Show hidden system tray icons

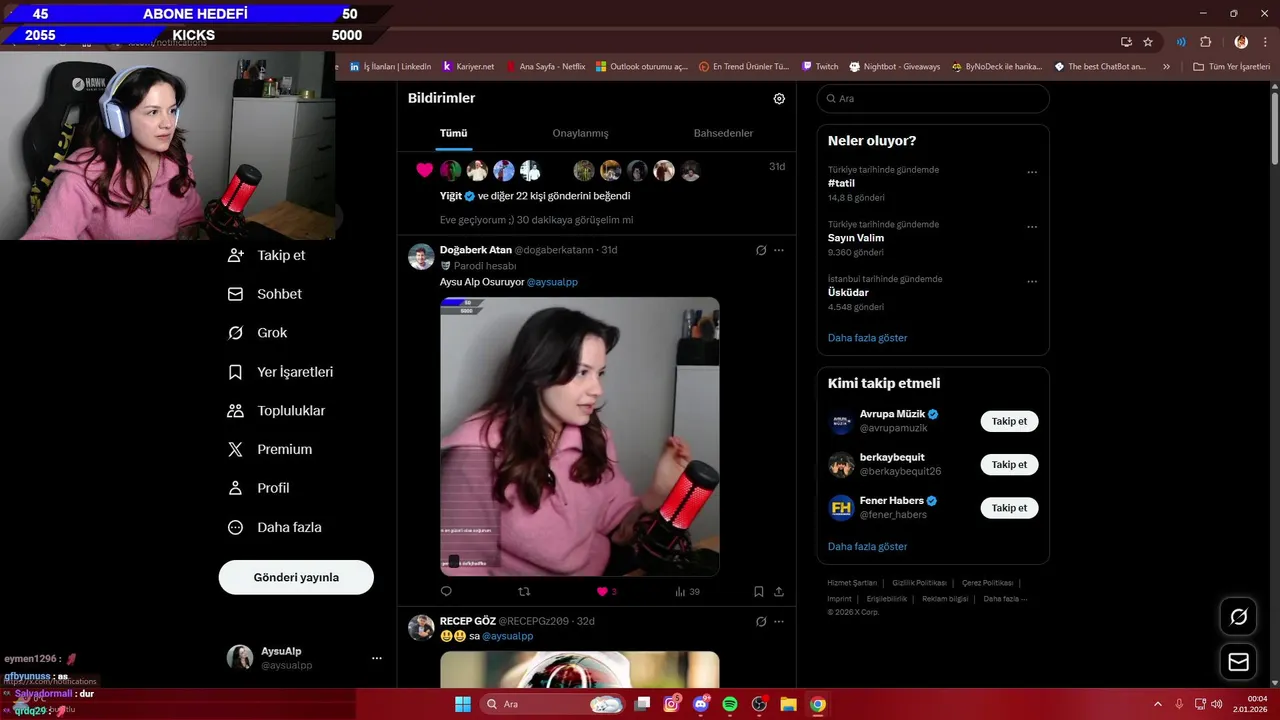click(1158, 704)
